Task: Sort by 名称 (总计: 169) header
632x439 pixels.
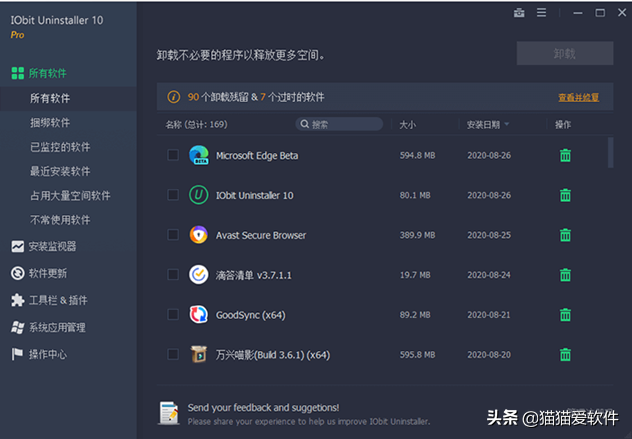Action: [196, 125]
